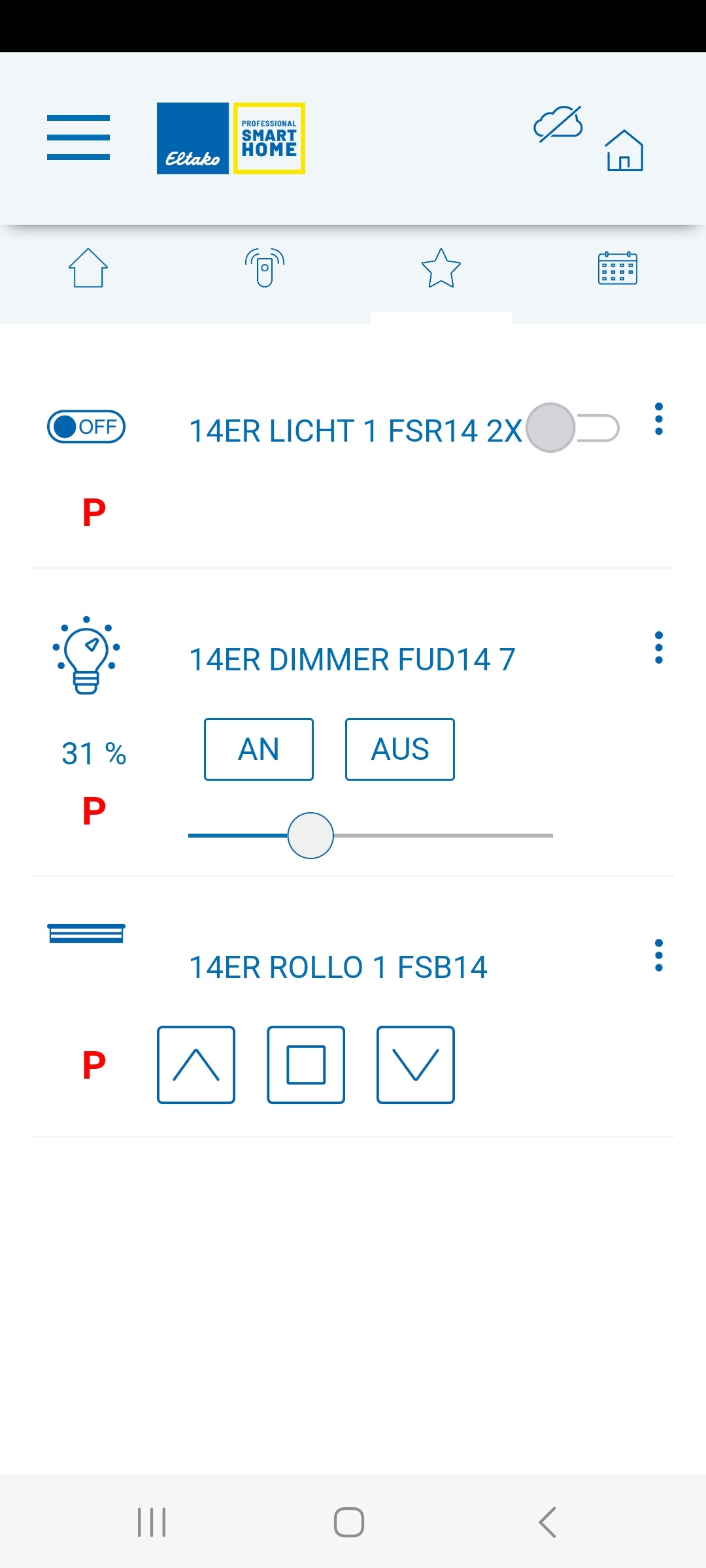Open options for 14ER ROLLO 1 FSB14
706x1568 pixels.
point(659,955)
